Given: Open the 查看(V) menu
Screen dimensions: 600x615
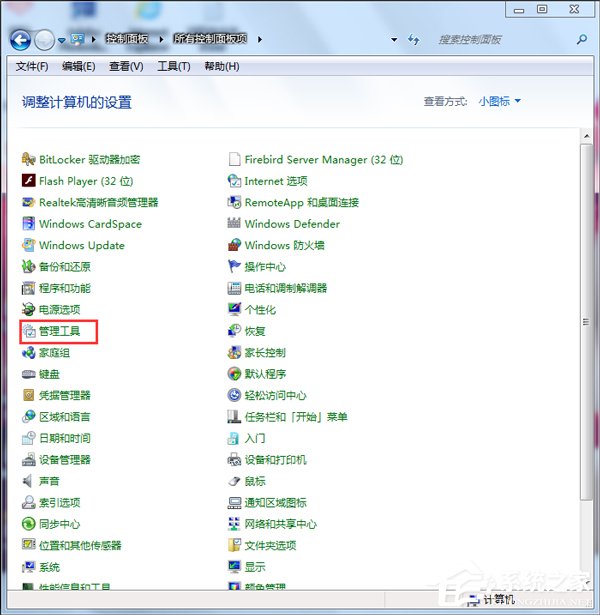Looking at the screenshot, I should point(126,66).
